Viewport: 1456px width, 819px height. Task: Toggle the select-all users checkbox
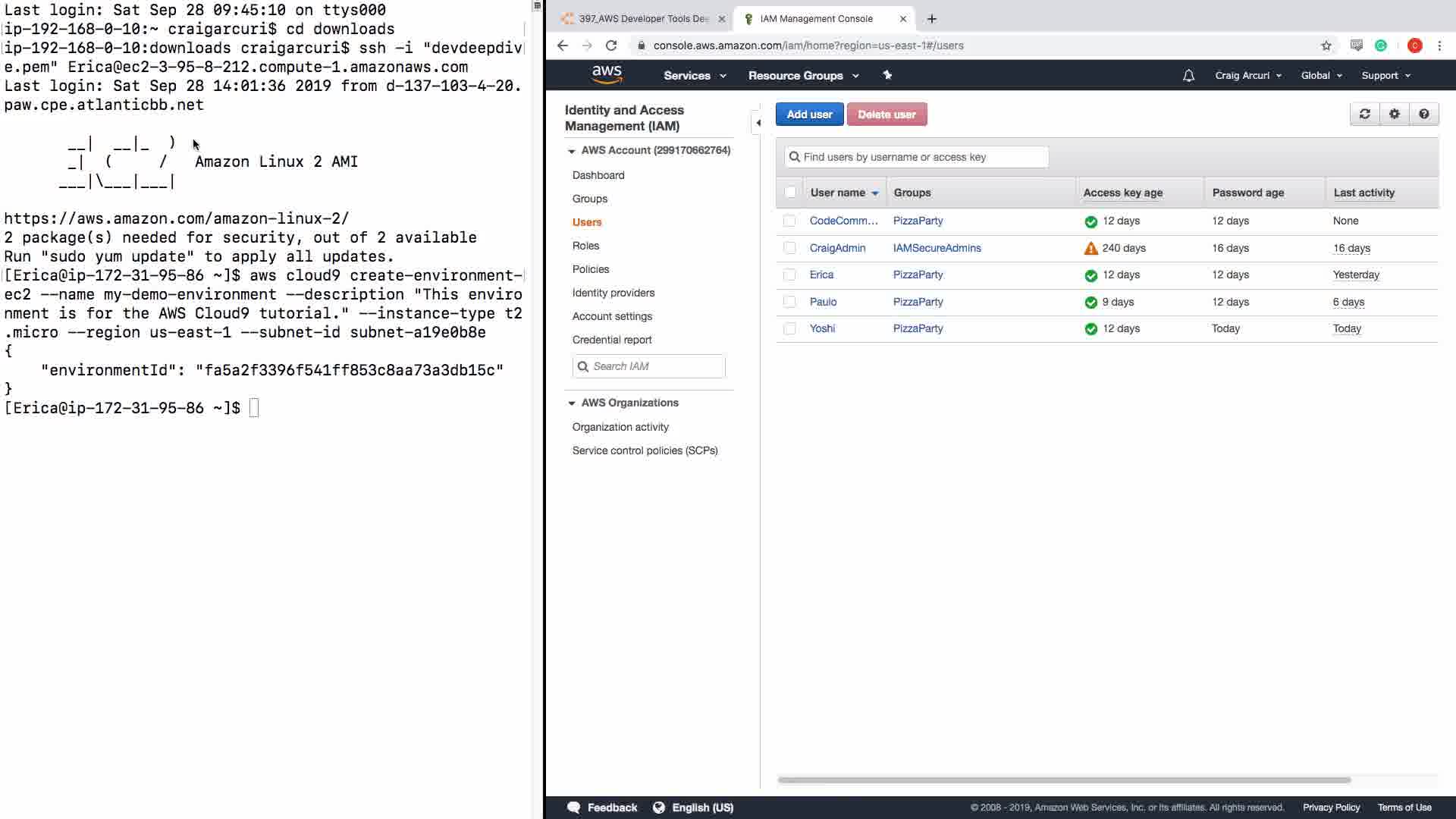pyautogui.click(x=790, y=193)
